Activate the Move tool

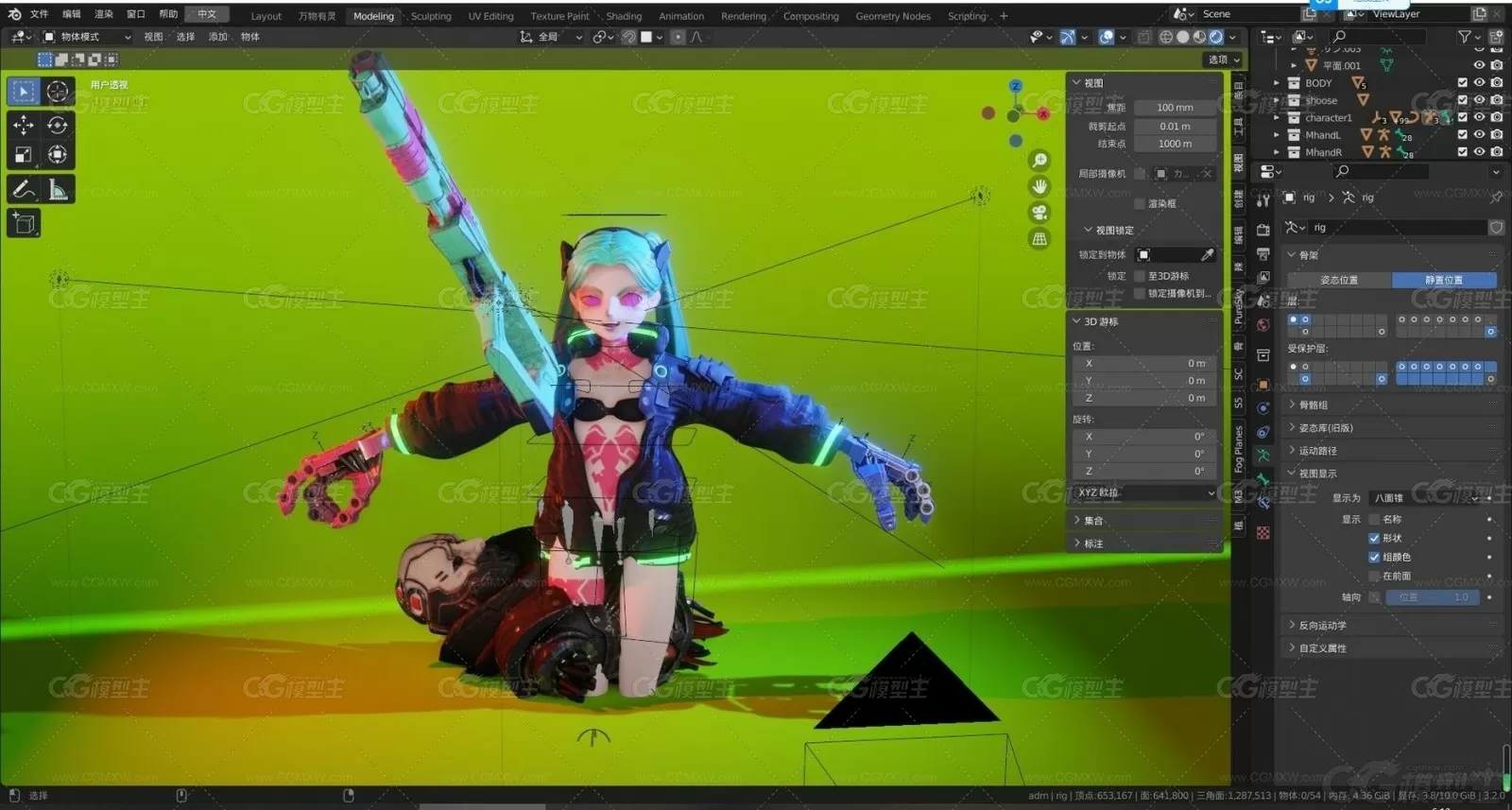click(24, 125)
